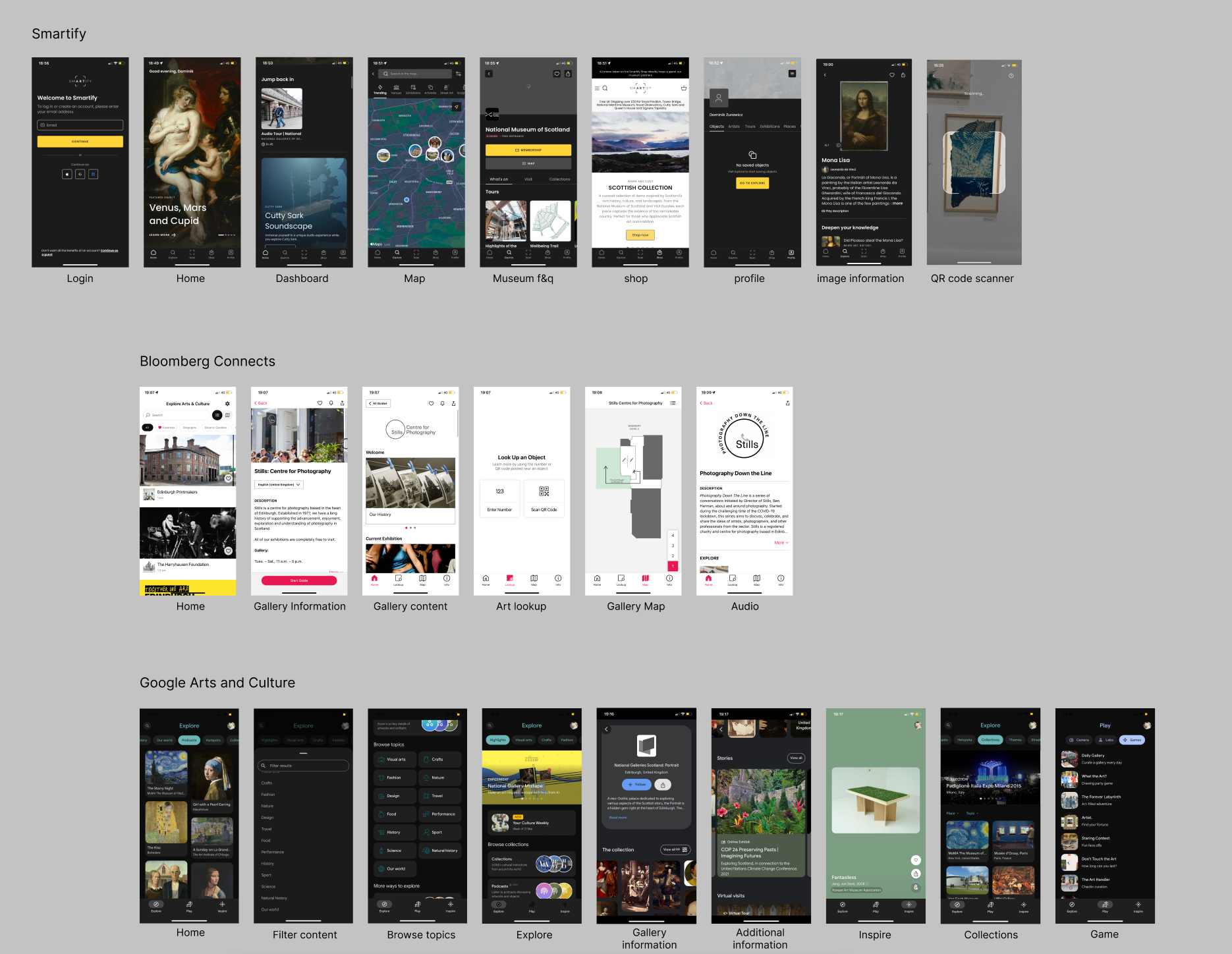Open Objects tab on Smartify profile
Image resolution: width=1232 pixels, height=954 pixels.
717,126
